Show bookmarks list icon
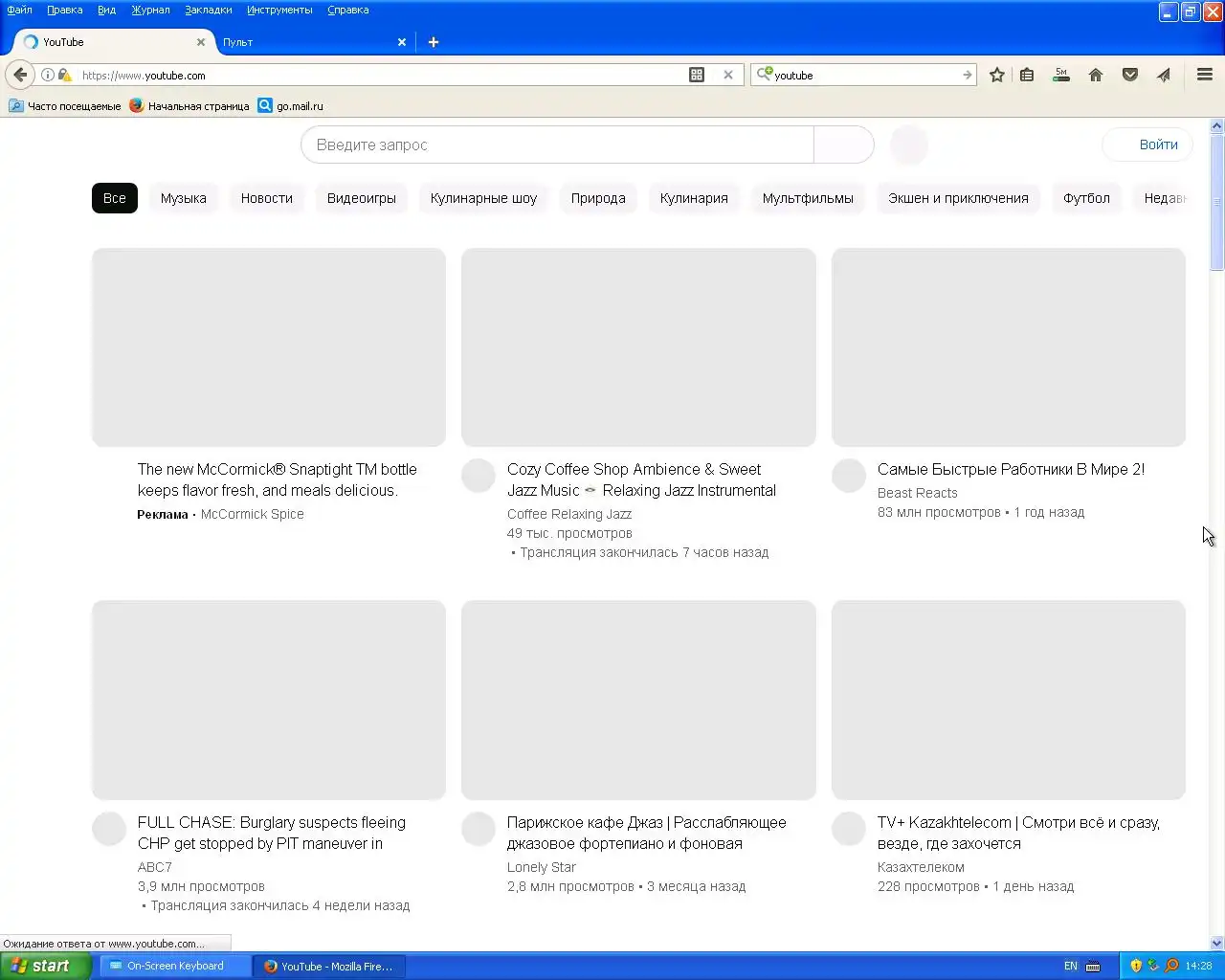Screen dimensions: 1225x980 tap(1027, 75)
